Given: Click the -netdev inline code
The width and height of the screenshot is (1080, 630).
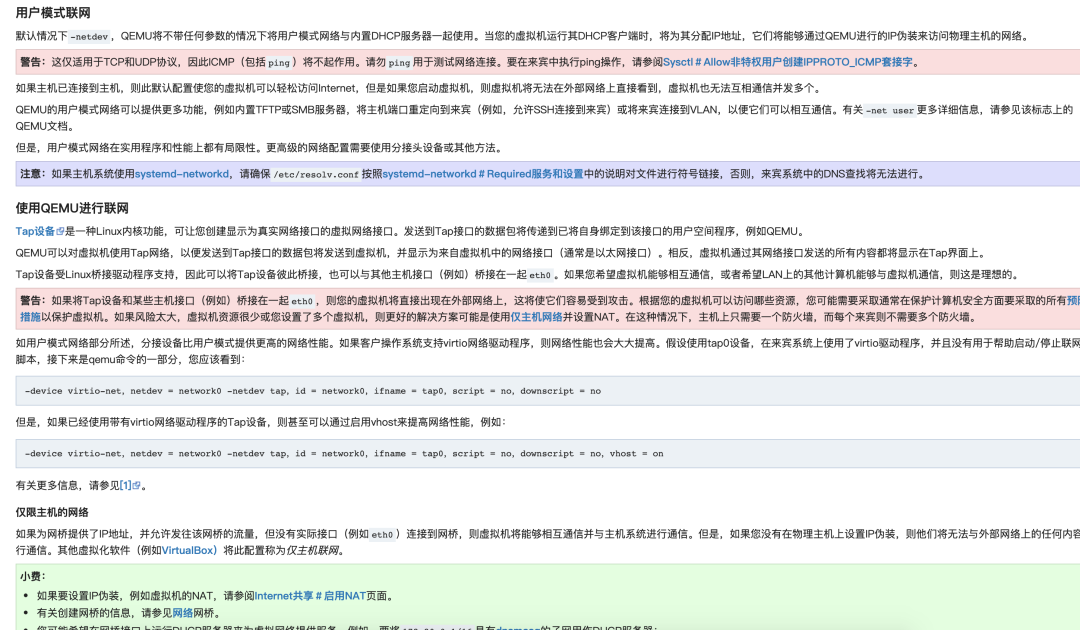Looking at the screenshot, I should (90, 37).
